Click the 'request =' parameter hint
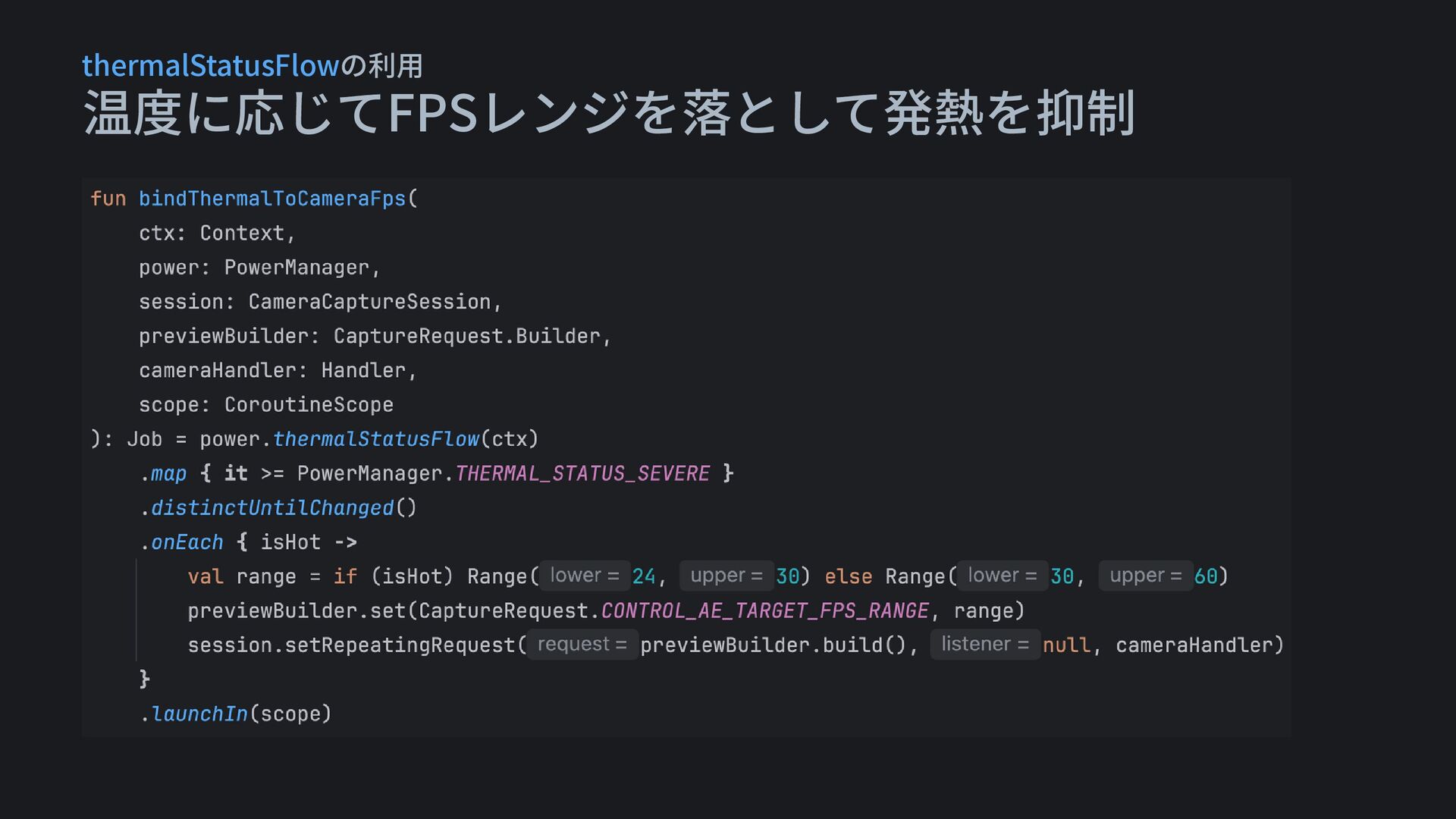1456x819 pixels. point(582,645)
